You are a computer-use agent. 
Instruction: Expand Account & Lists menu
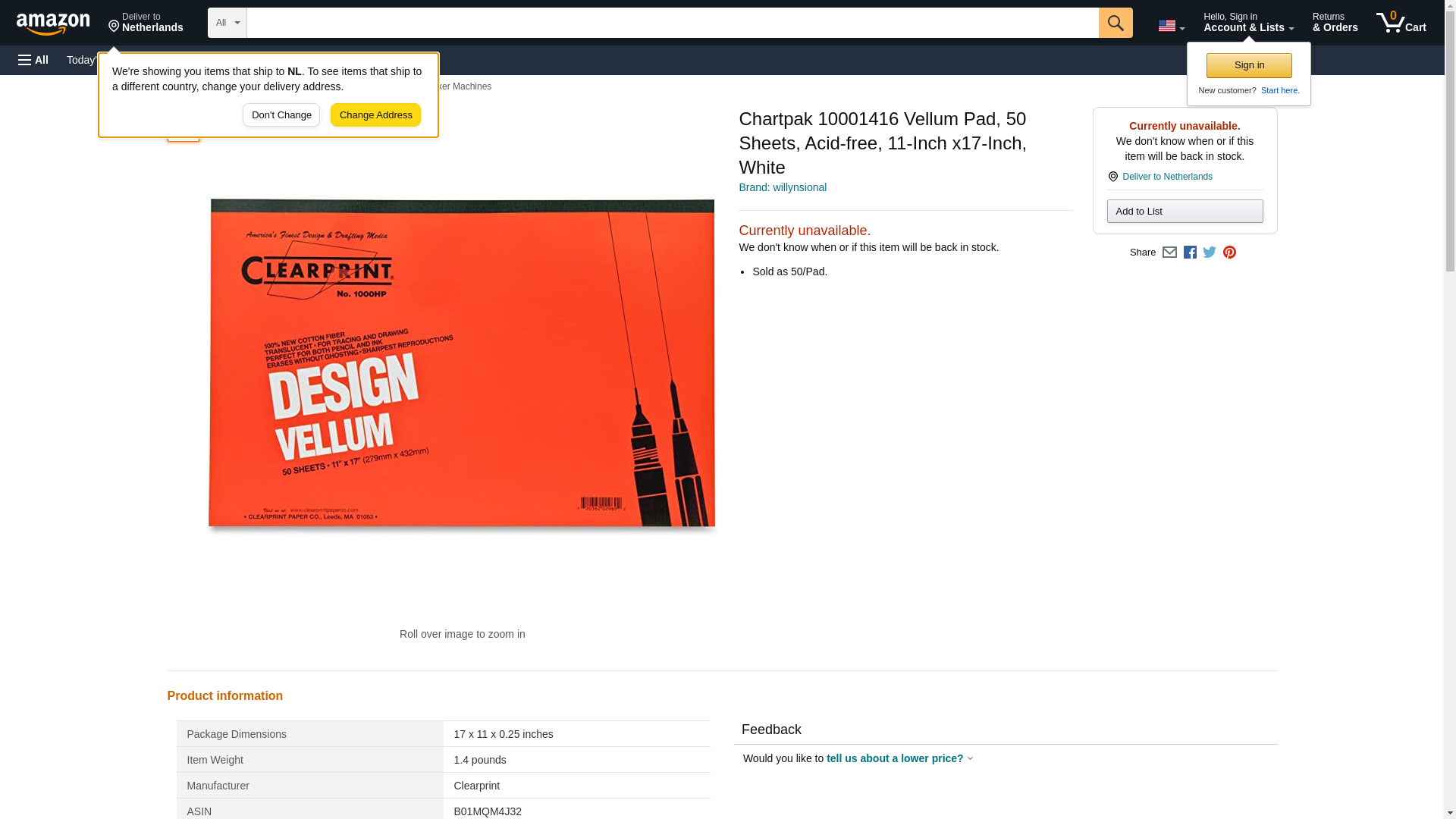tap(1248, 23)
